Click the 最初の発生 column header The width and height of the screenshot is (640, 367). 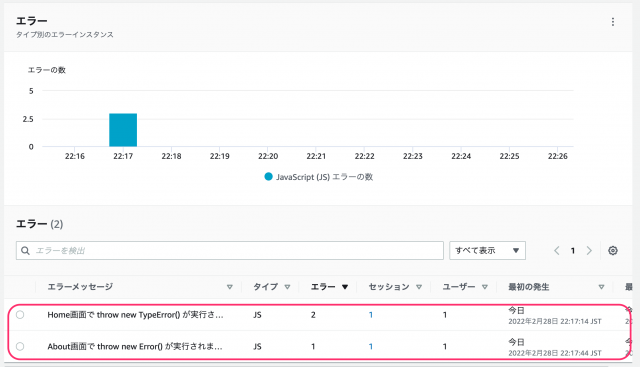click(x=529, y=287)
